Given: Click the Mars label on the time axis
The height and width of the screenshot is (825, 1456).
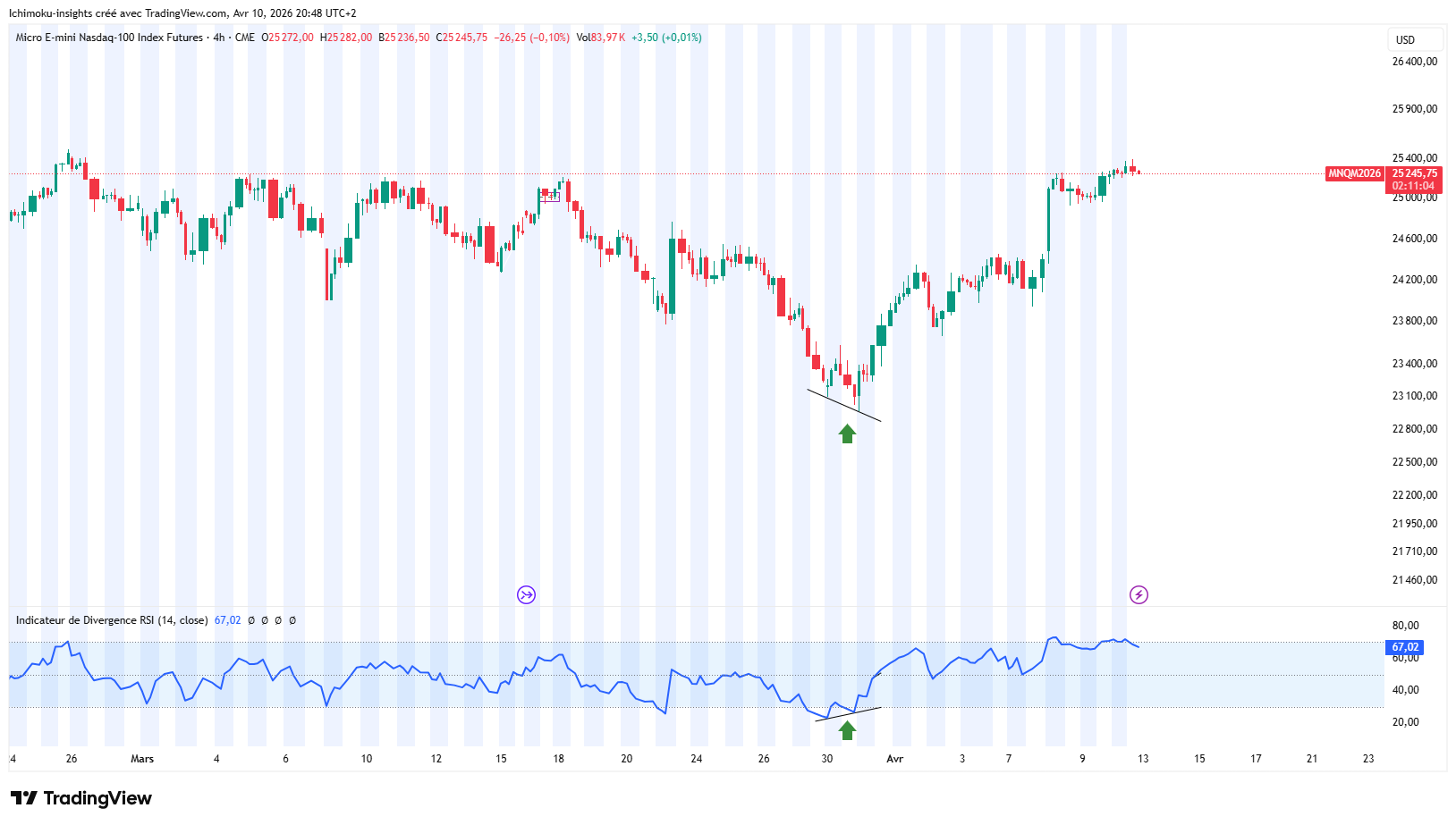Looking at the screenshot, I should (142, 759).
